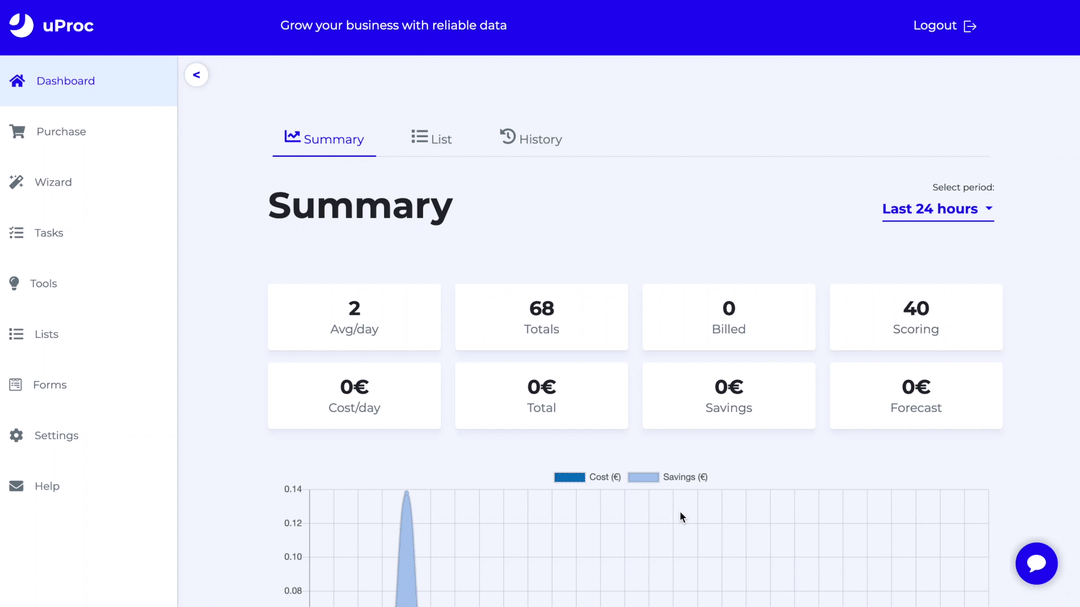1080x607 pixels.
Task: Toggle Cost (€) series in chart legend
Action: pyautogui.click(x=588, y=477)
